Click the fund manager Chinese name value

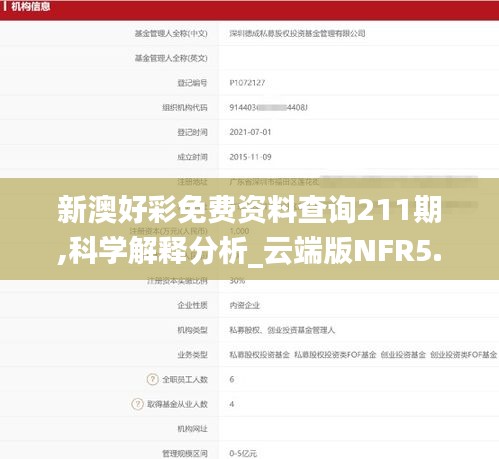(297, 33)
